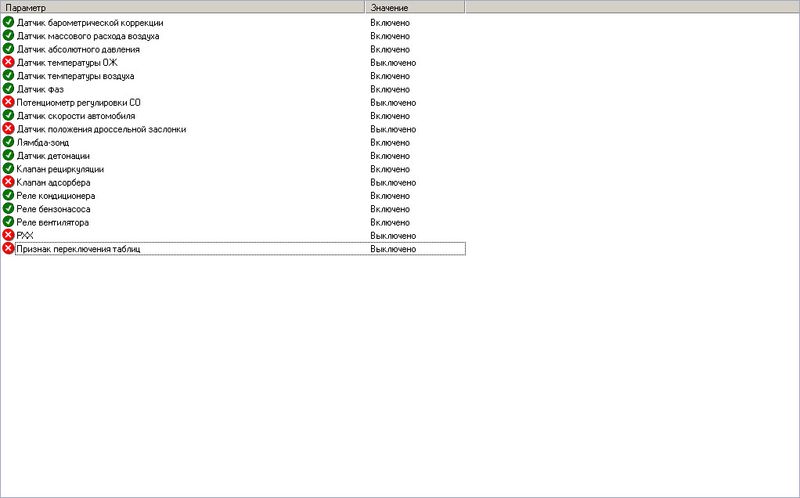Screen dimensions: 800x498
Task: Click green check icon beside Датчик барометрической коррекции
Action: [8, 22]
